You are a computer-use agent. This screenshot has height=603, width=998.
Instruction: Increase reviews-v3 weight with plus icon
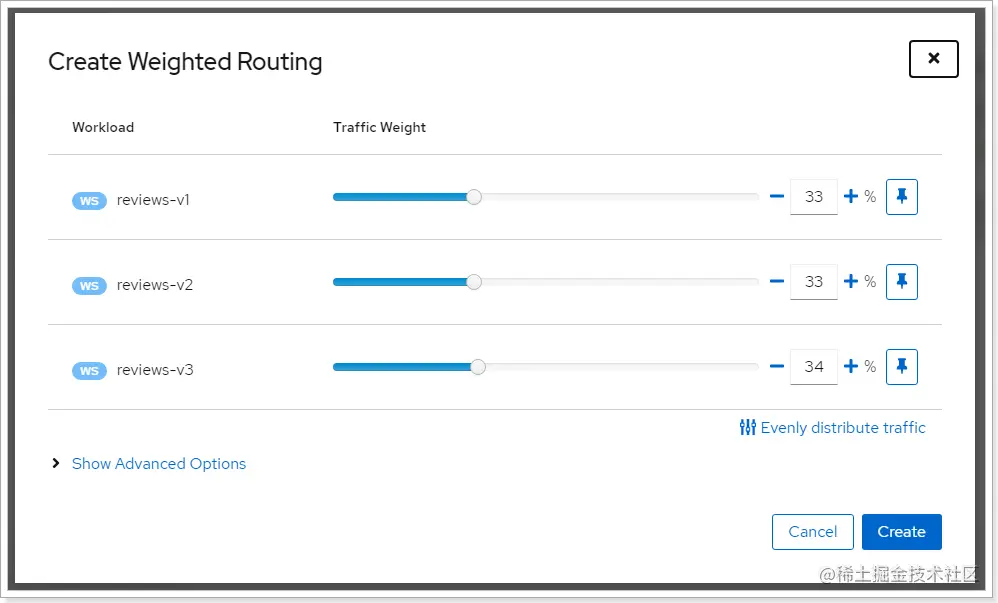point(851,367)
